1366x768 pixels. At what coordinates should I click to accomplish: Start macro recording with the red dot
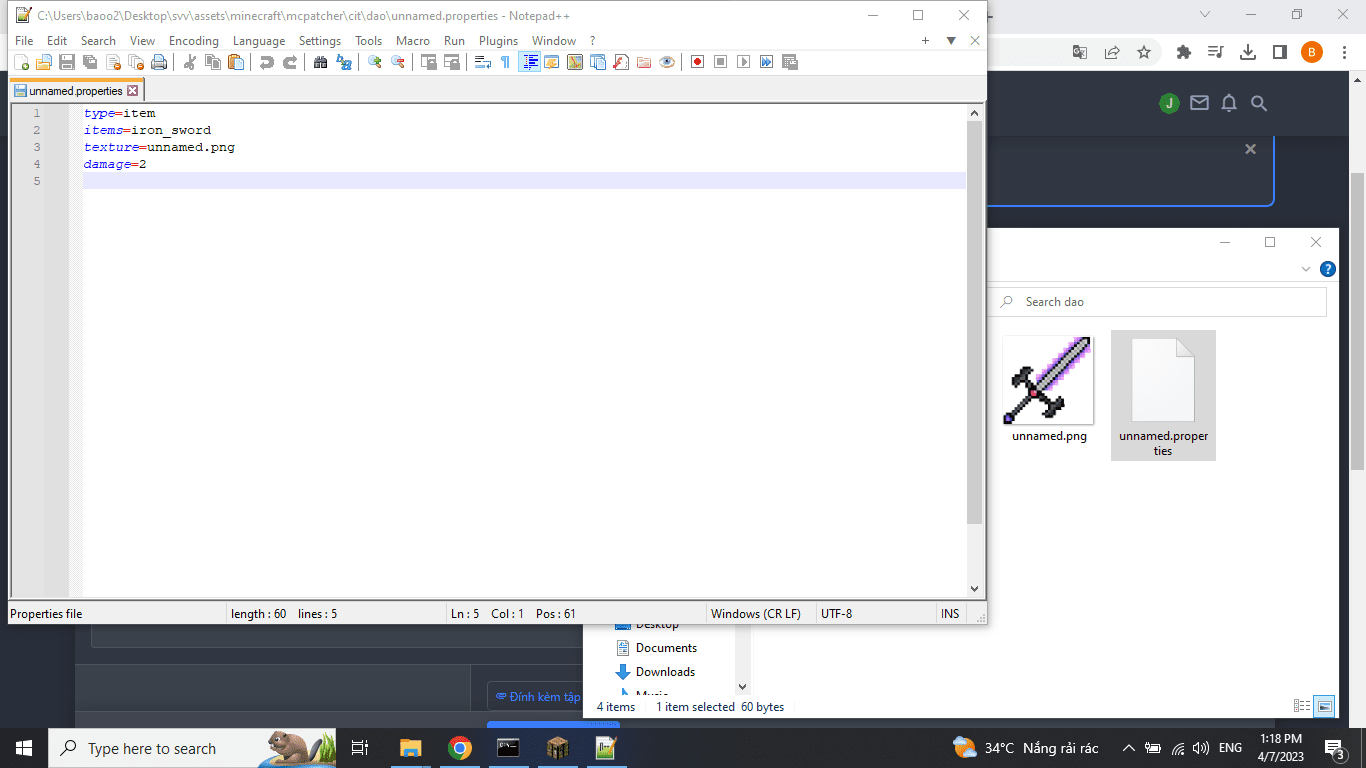click(x=698, y=62)
